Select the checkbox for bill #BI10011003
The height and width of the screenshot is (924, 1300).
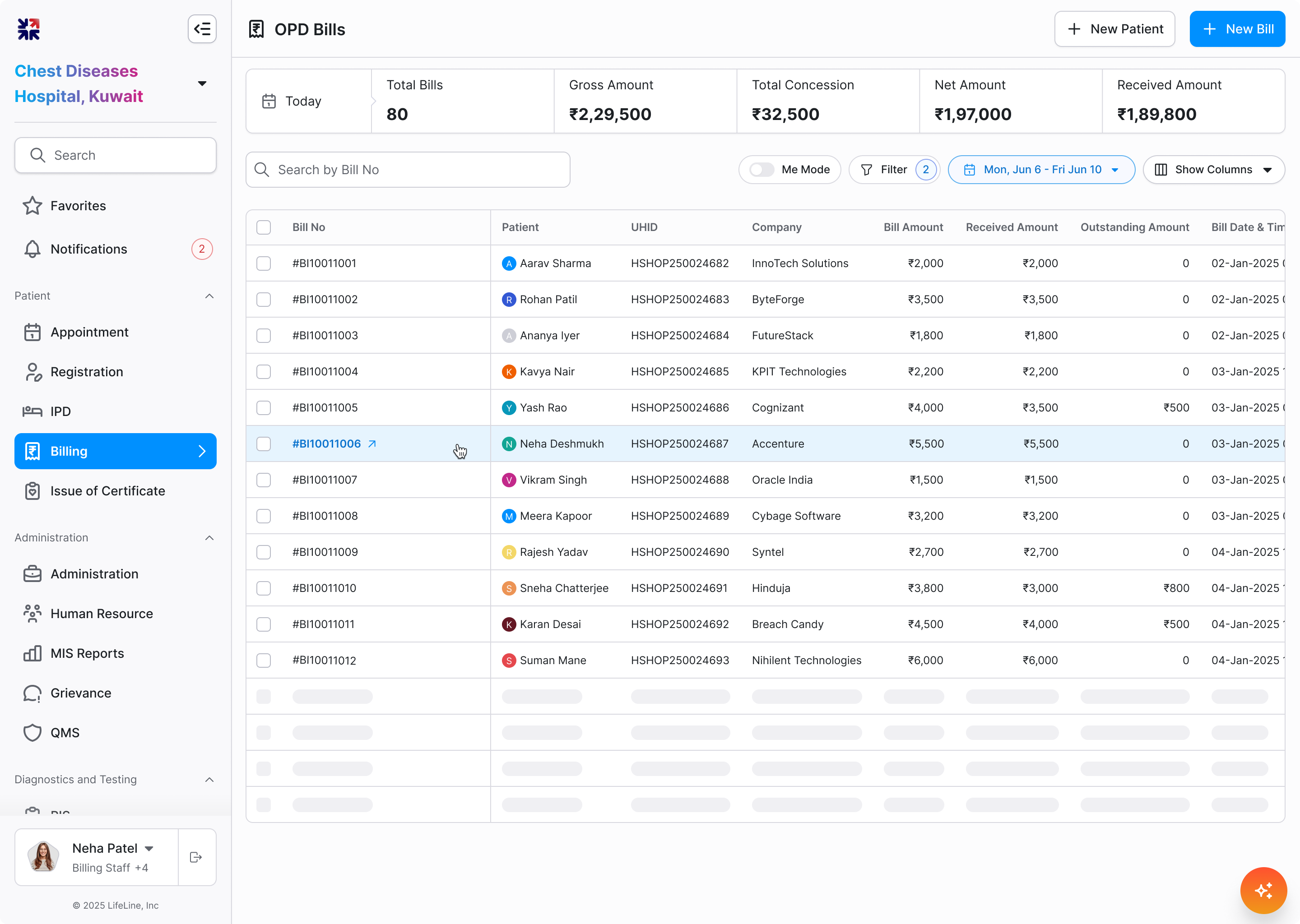[x=264, y=336]
